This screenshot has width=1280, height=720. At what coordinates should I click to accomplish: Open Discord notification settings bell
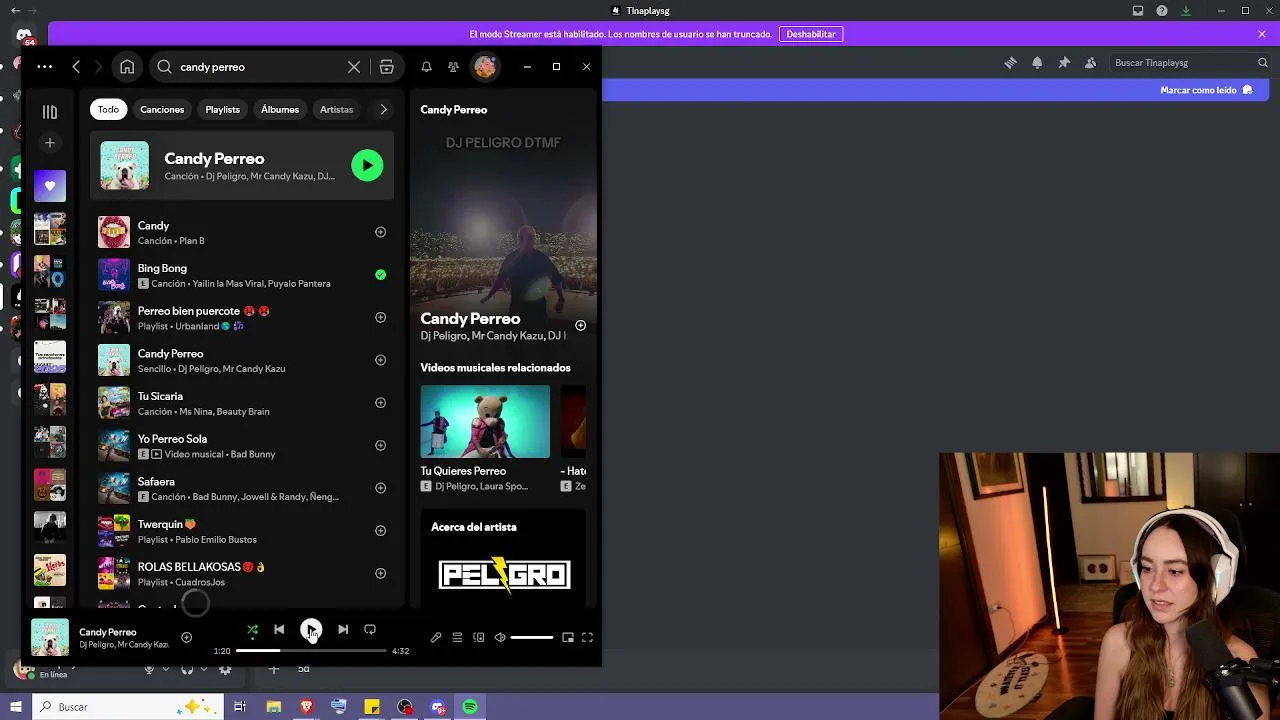(x=1037, y=62)
